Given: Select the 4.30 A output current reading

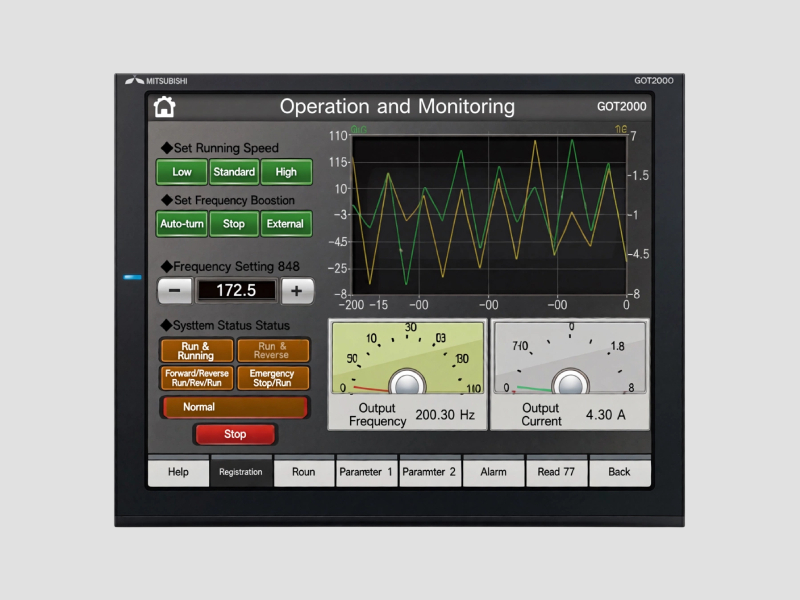Looking at the screenshot, I should pos(606,415).
